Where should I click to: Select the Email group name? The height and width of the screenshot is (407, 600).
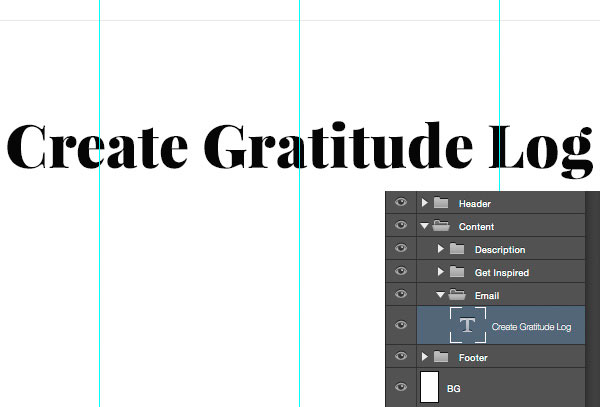tap(487, 296)
